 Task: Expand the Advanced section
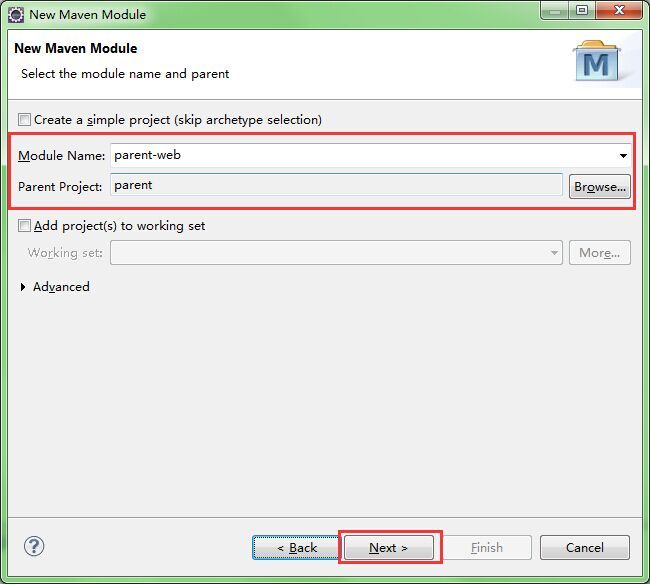[23, 287]
